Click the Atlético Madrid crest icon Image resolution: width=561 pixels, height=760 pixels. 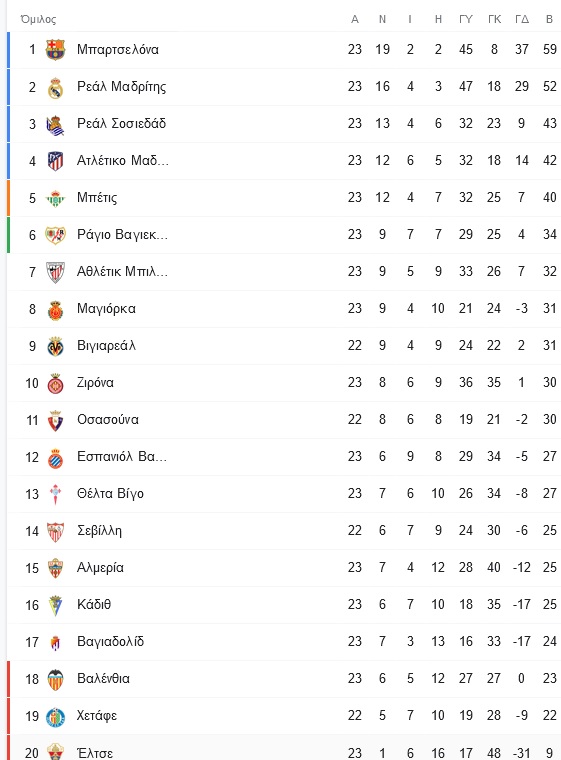[x=55, y=161]
